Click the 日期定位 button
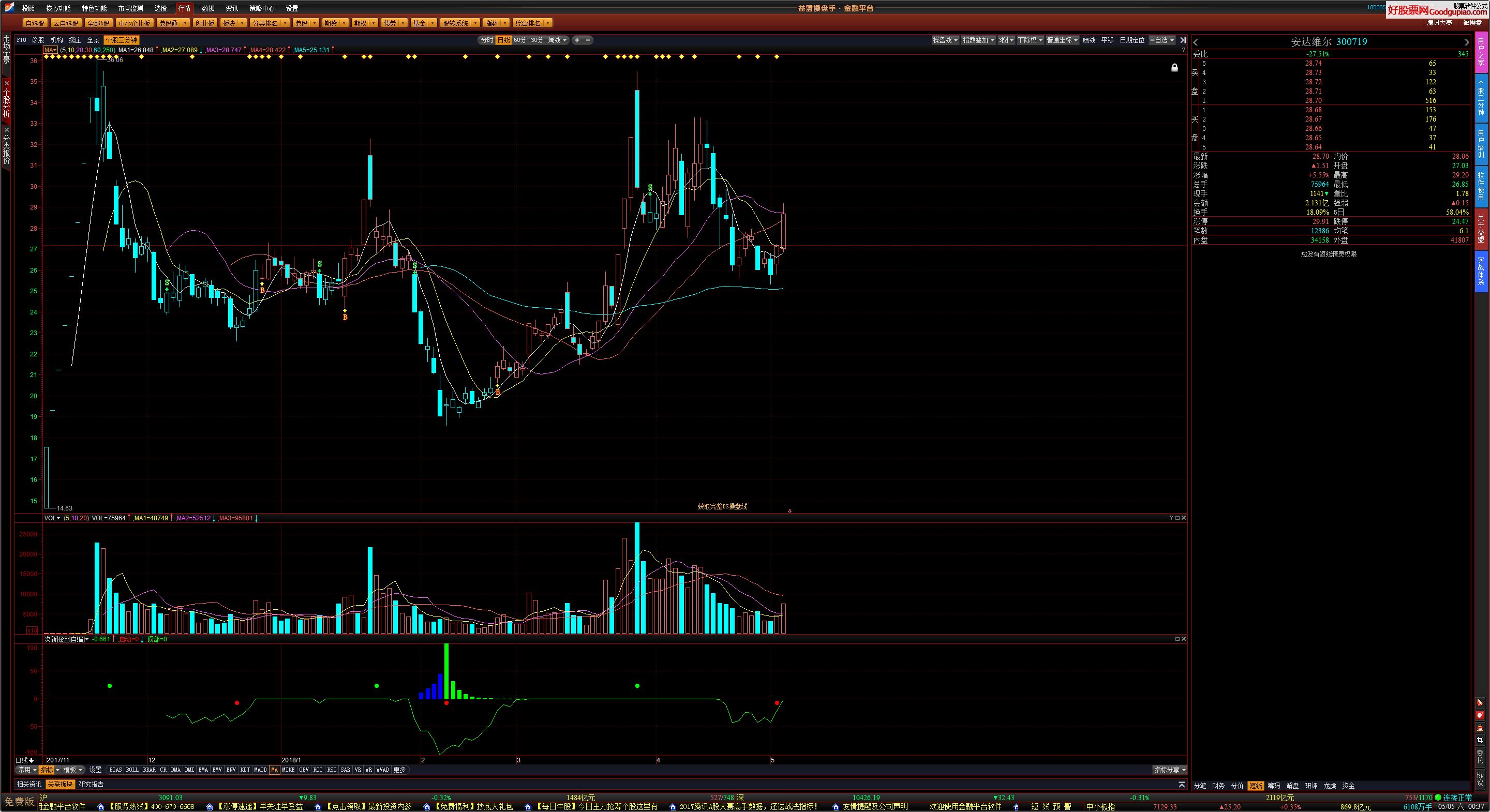1490x812 pixels. pos(1132,40)
